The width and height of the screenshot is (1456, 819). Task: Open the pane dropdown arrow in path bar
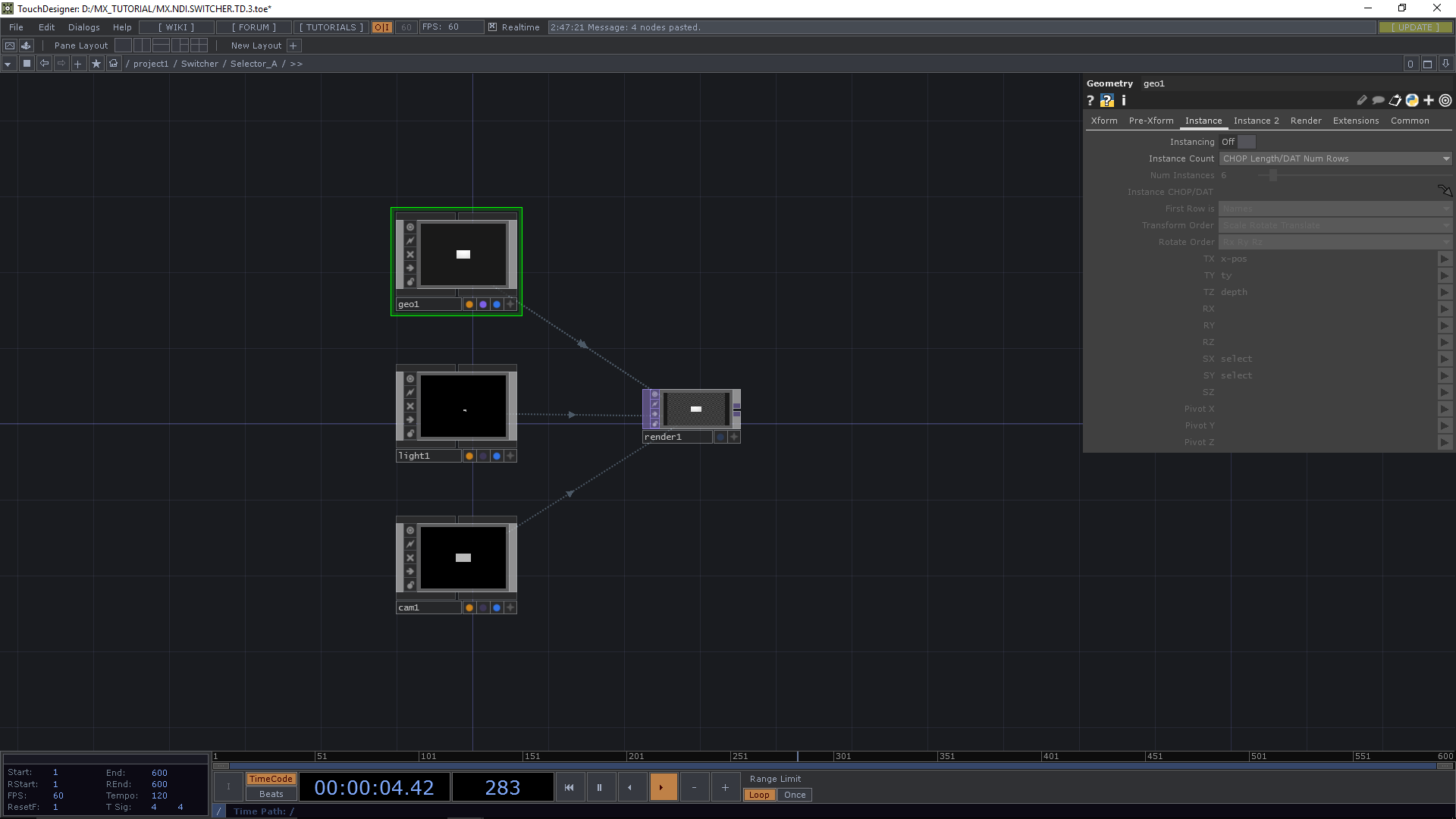coord(8,64)
